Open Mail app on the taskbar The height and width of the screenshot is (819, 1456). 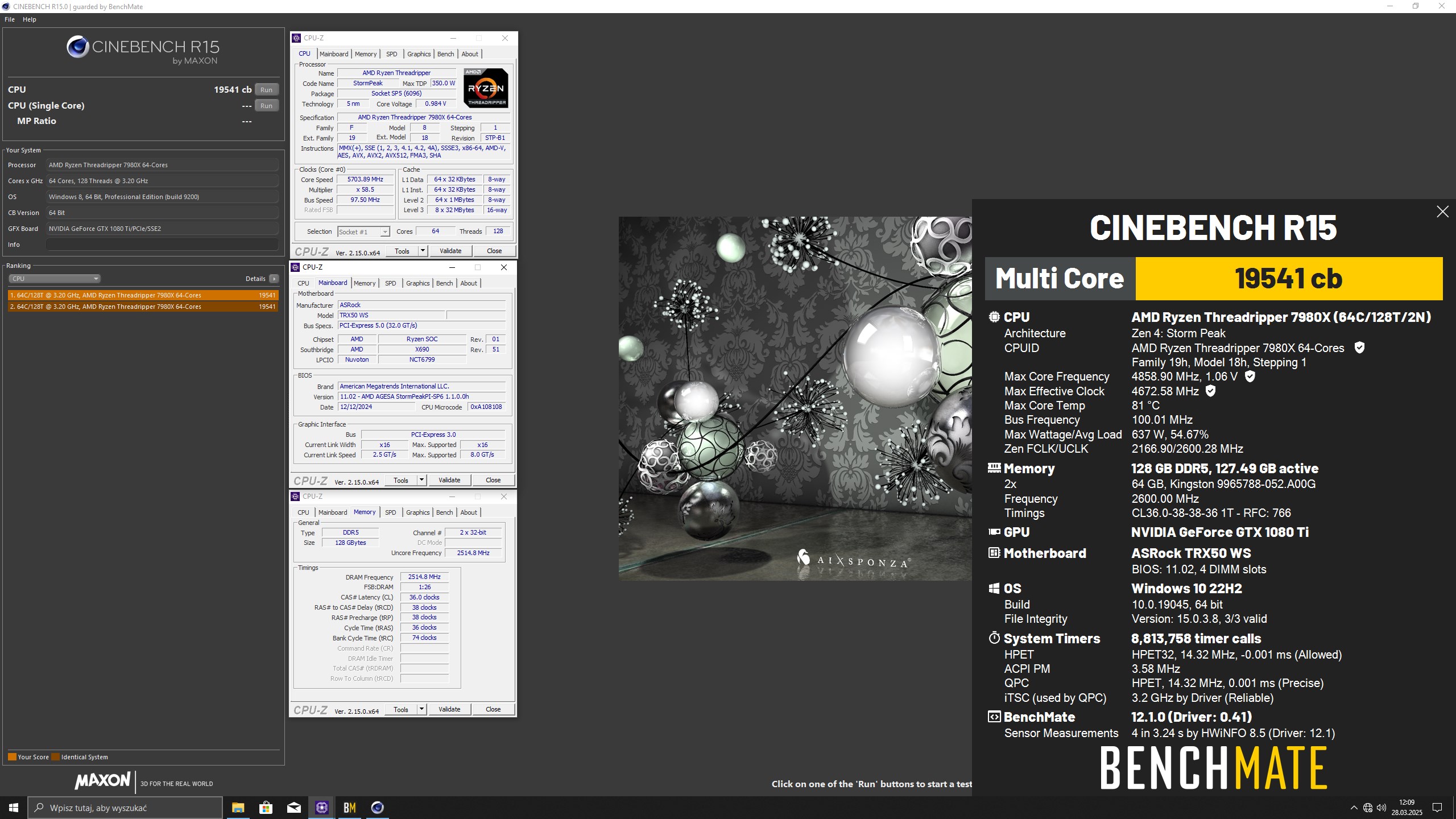[293, 808]
